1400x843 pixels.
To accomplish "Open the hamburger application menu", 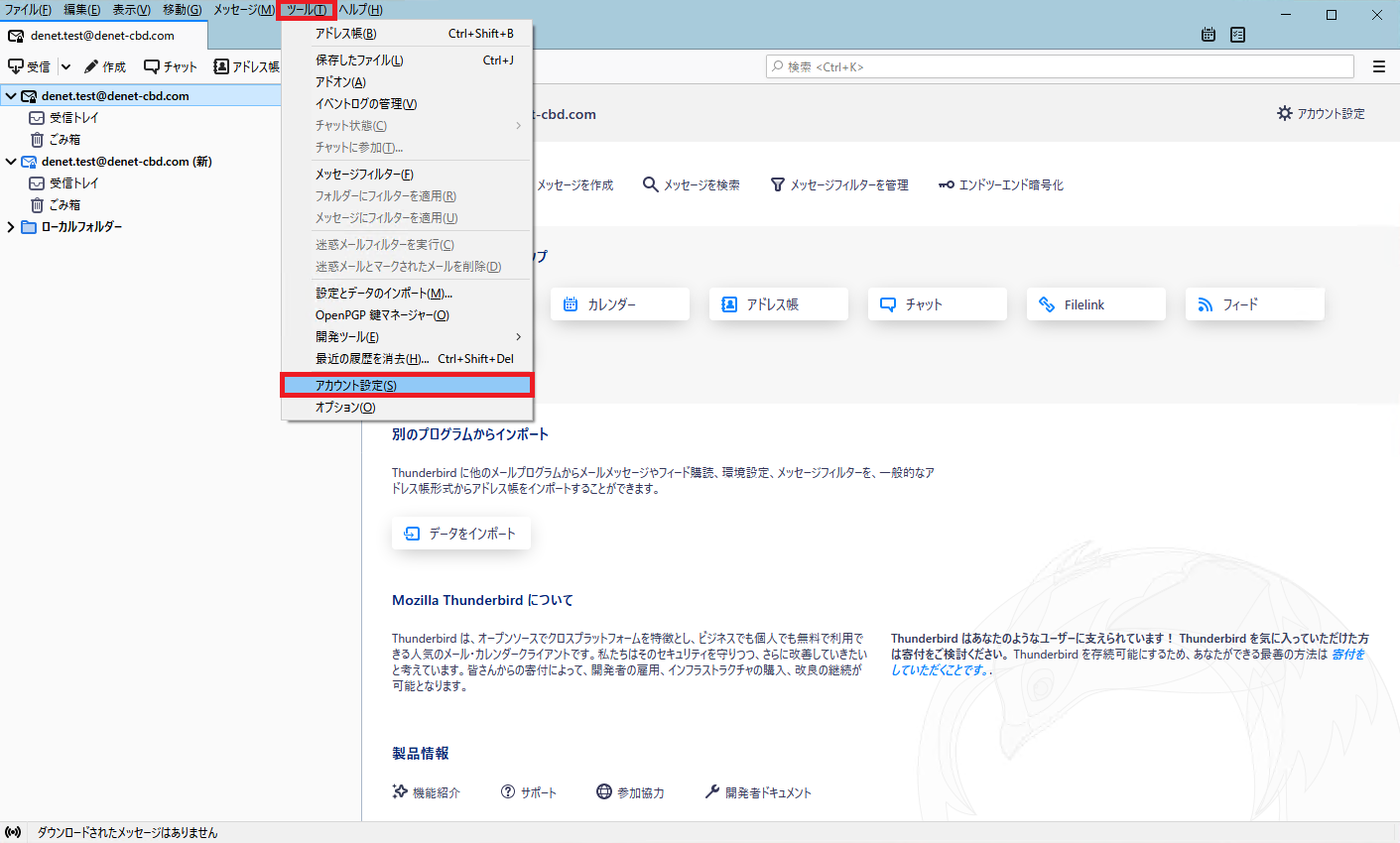I will [x=1379, y=66].
